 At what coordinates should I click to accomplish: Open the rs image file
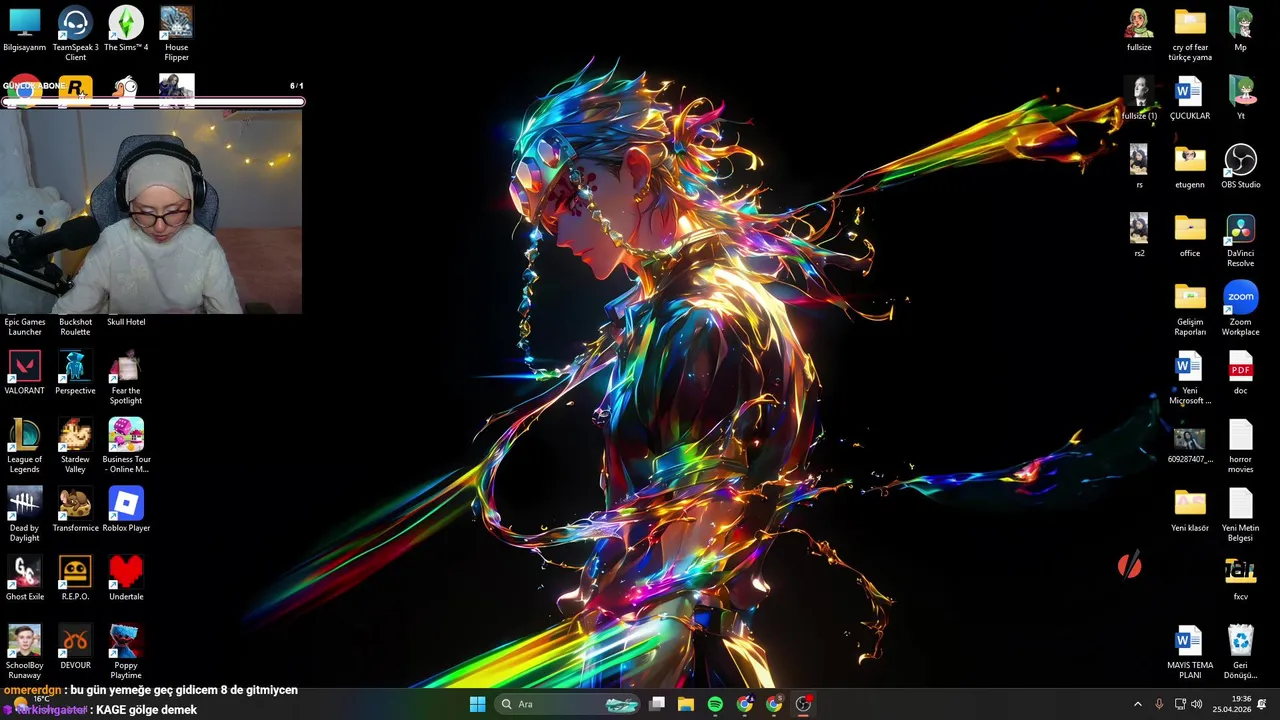[1139, 166]
